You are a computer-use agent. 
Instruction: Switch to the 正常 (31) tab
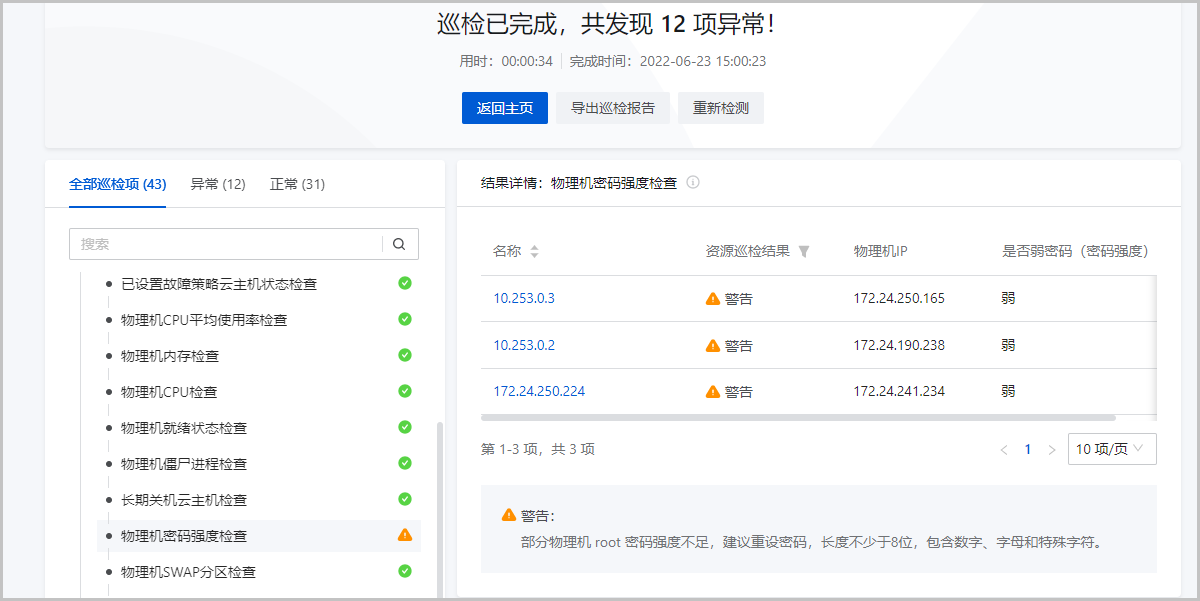[x=297, y=184]
